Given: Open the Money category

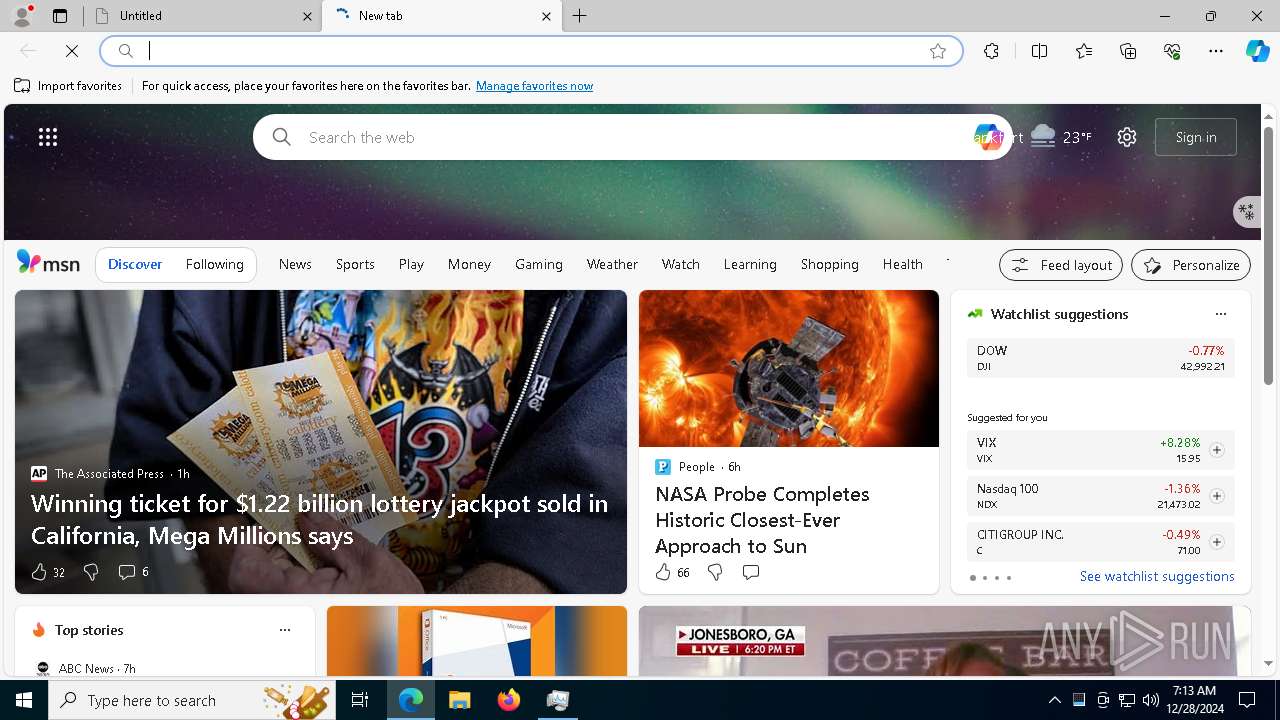Looking at the screenshot, I should [x=469, y=264].
